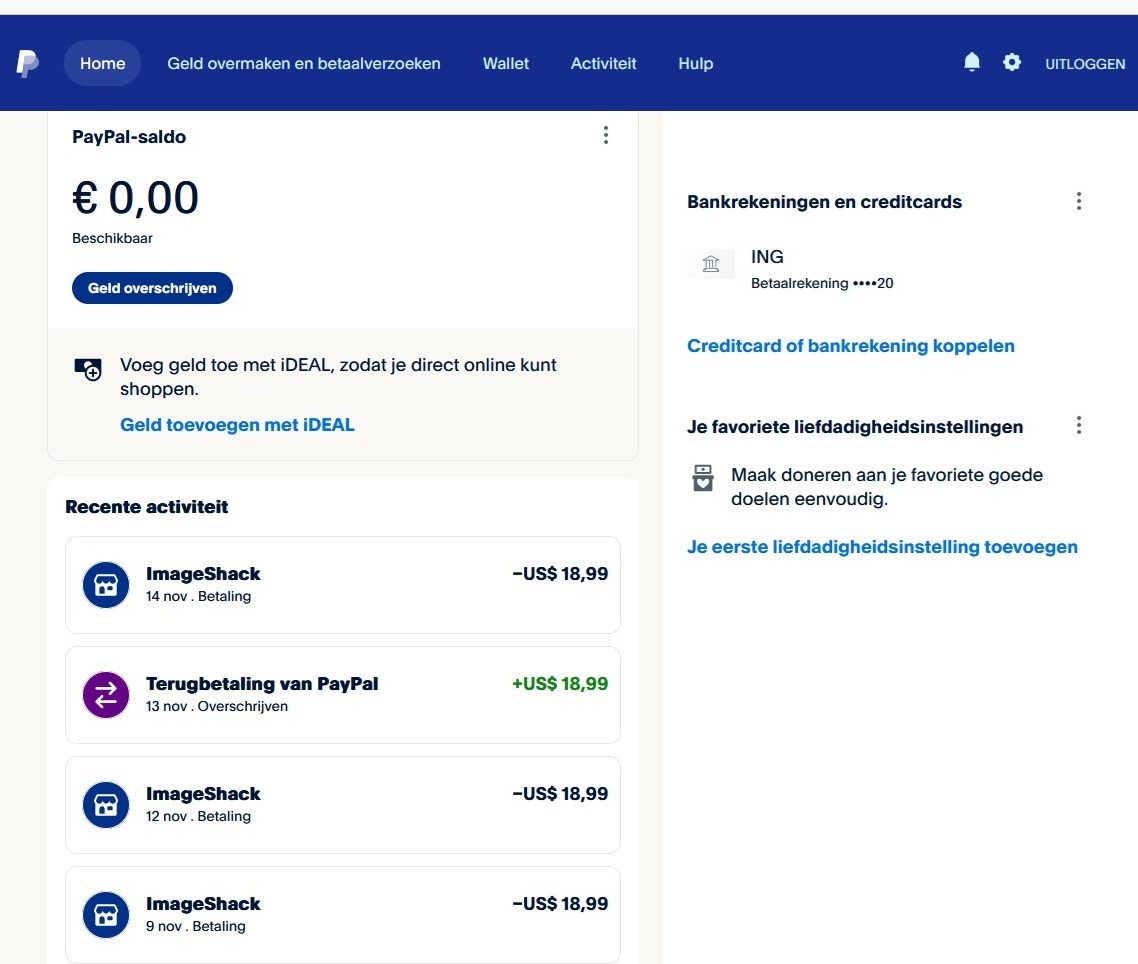The height and width of the screenshot is (964, 1138).
Task: Click the iDEAL add-money wallet icon
Action: [88, 368]
